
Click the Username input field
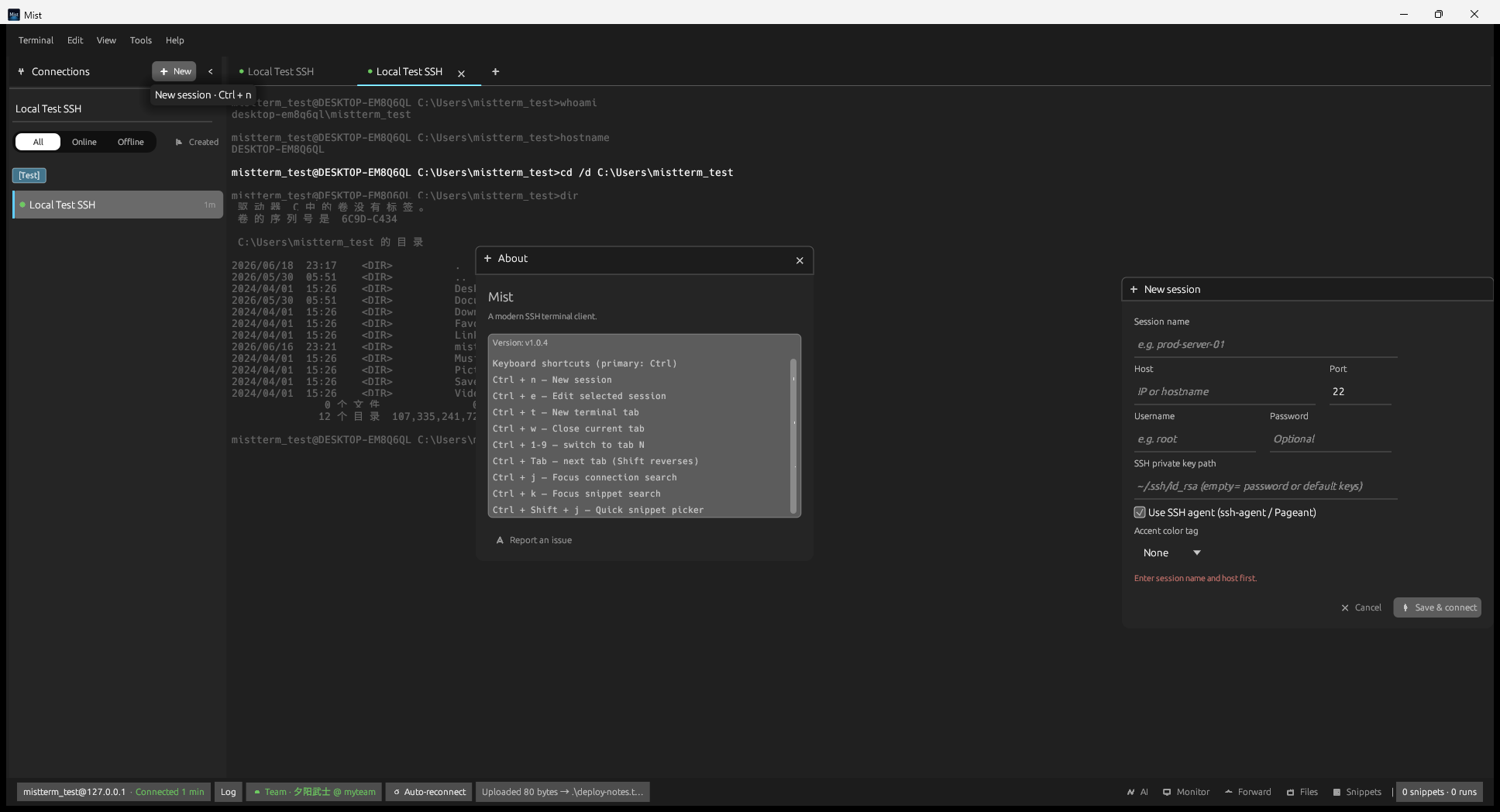click(1195, 439)
